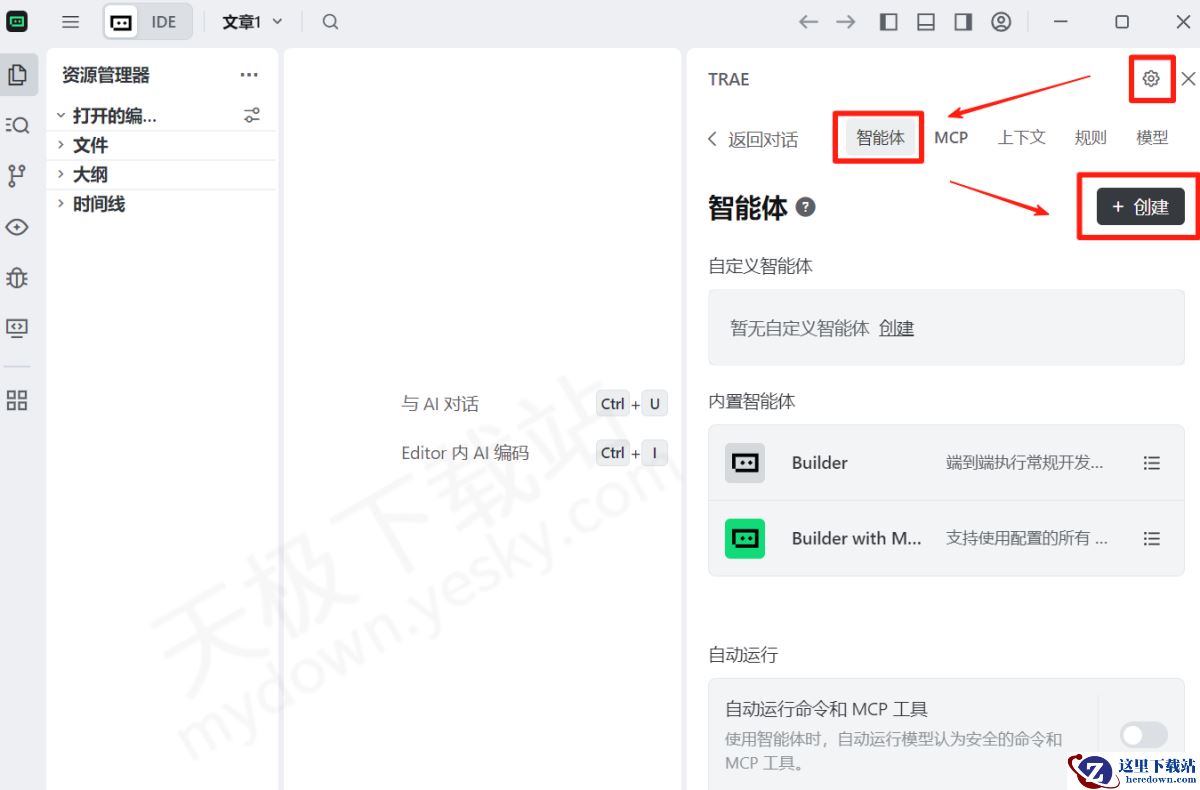Select the Builder with M... agent row
This screenshot has height=790, width=1200.
(x=946, y=538)
